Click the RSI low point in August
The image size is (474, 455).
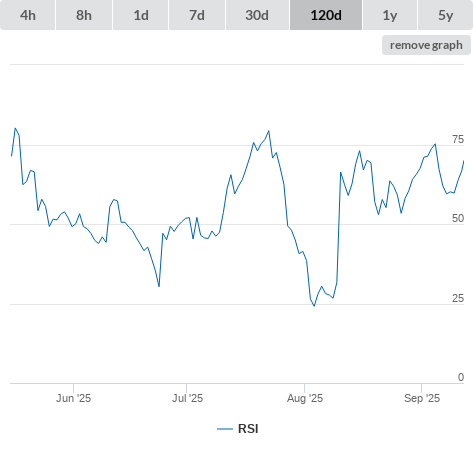point(314,306)
